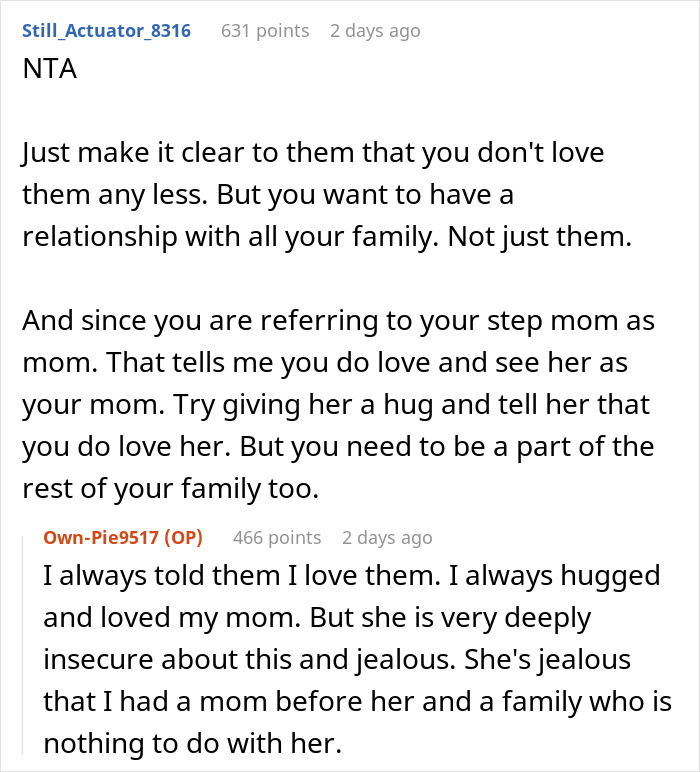Click the line 'them any less. But you want'
This screenshot has width=700, height=772.
[x=268, y=194]
